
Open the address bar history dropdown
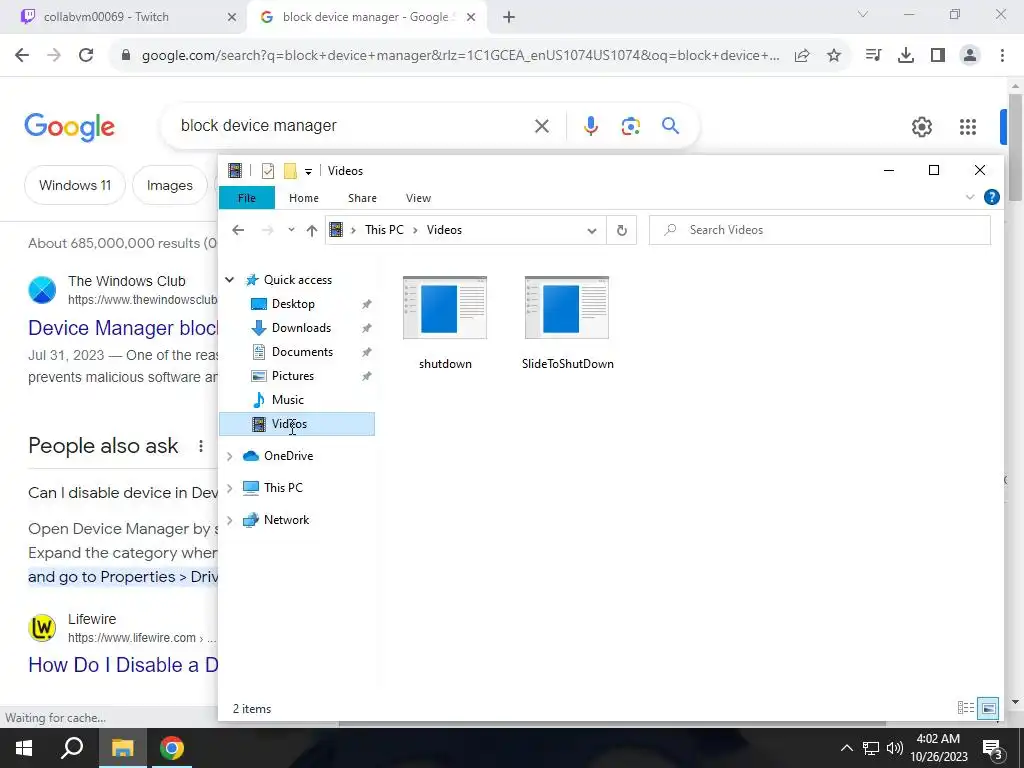(592, 230)
